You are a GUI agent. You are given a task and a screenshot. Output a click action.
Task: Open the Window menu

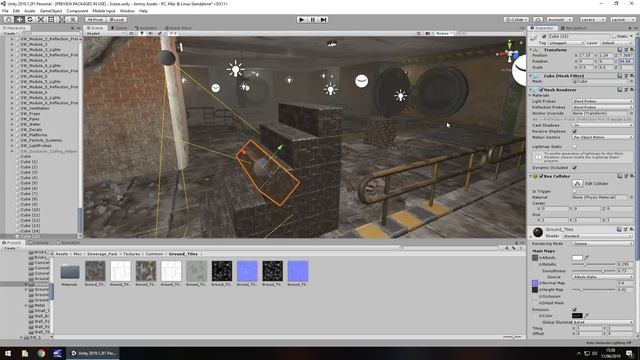click(x=127, y=11)
